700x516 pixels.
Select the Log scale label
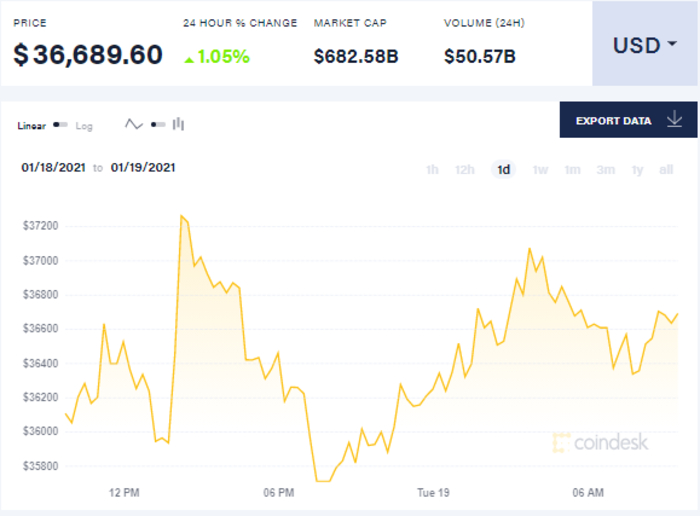(x=84, y=126)
